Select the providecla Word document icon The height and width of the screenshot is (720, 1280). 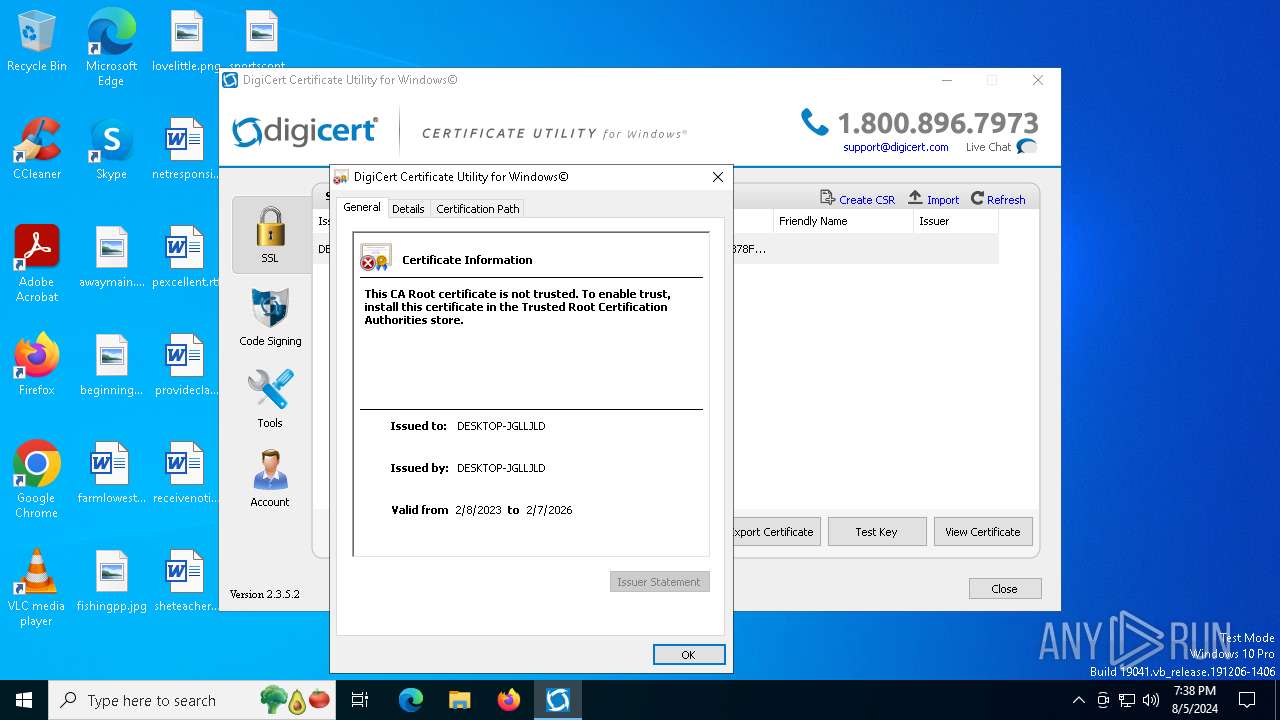tap(186, 365)
